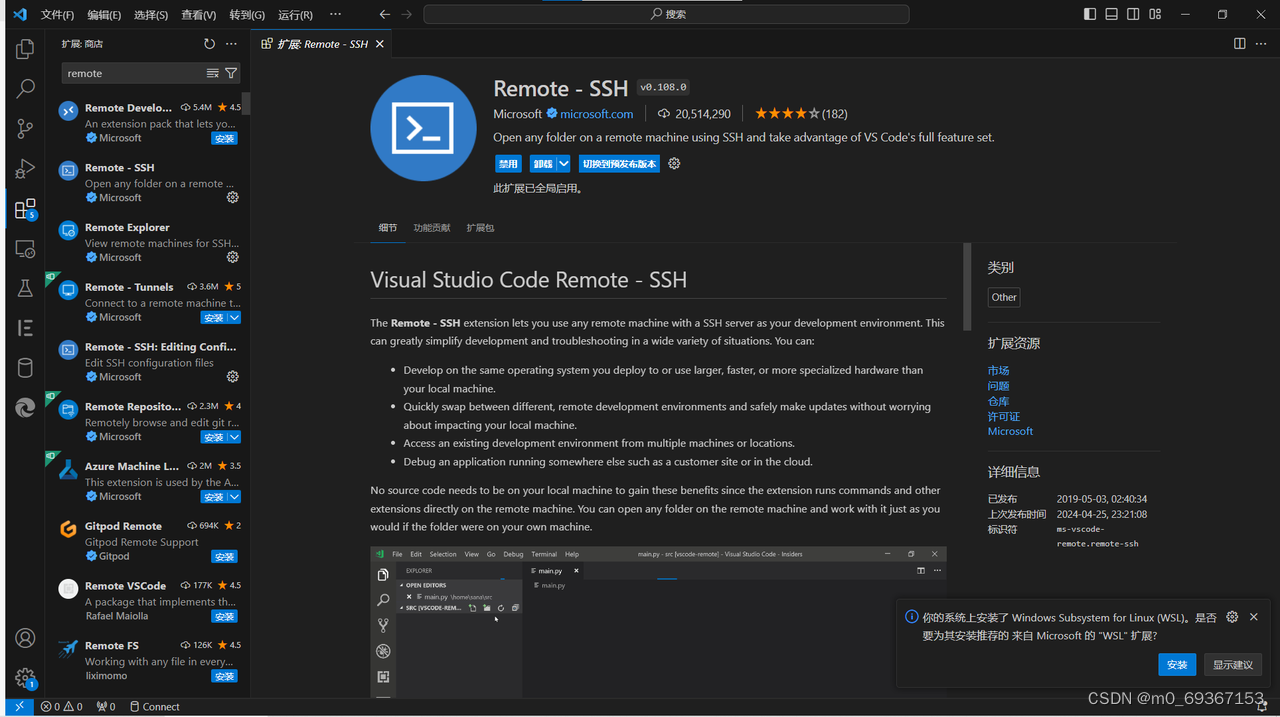Open the Remote Explorer view in activity bar

(x=25, y=248)
